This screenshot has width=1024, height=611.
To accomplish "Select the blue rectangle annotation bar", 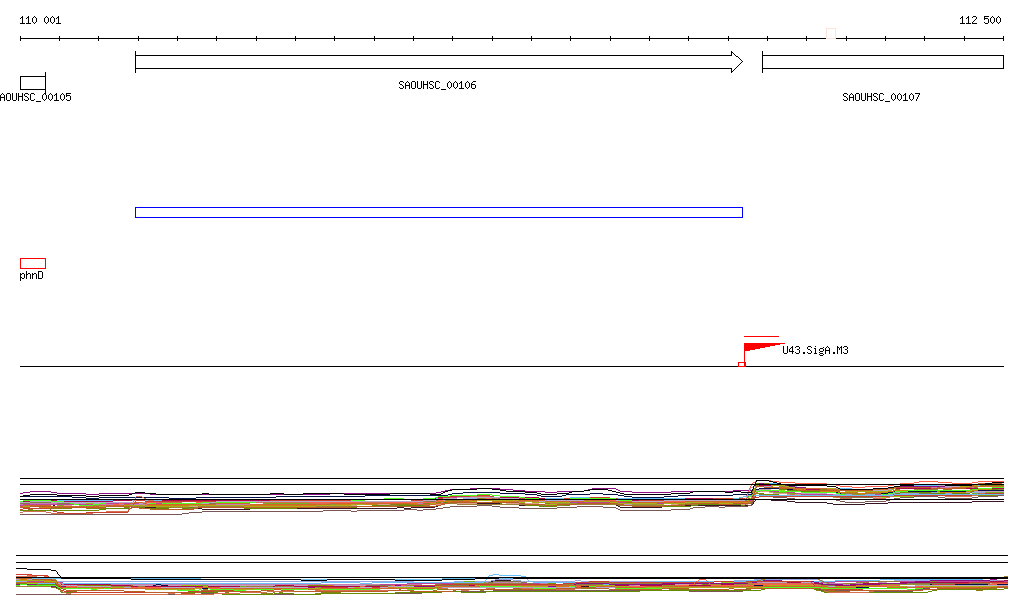I will point(439,212).
